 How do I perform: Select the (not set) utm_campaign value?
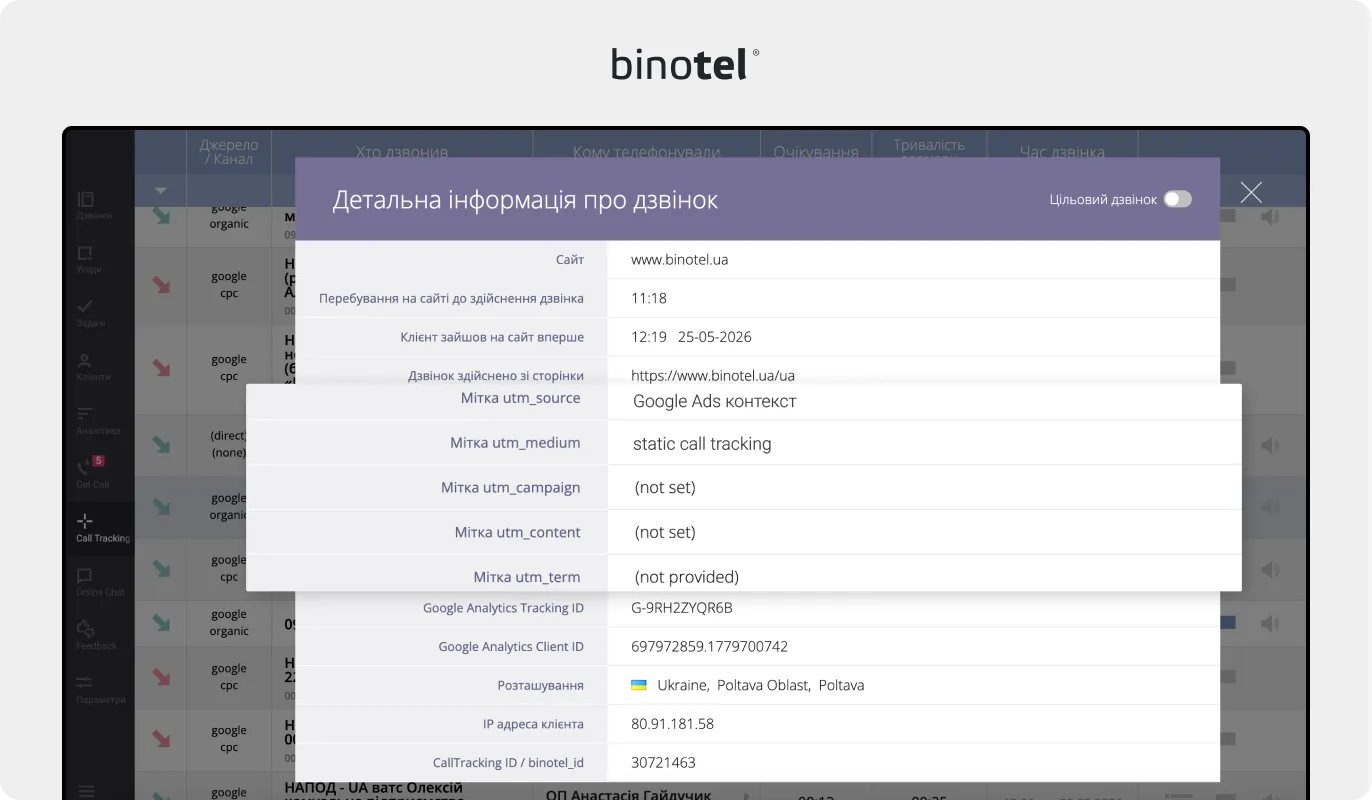click(x=664, y=488)
